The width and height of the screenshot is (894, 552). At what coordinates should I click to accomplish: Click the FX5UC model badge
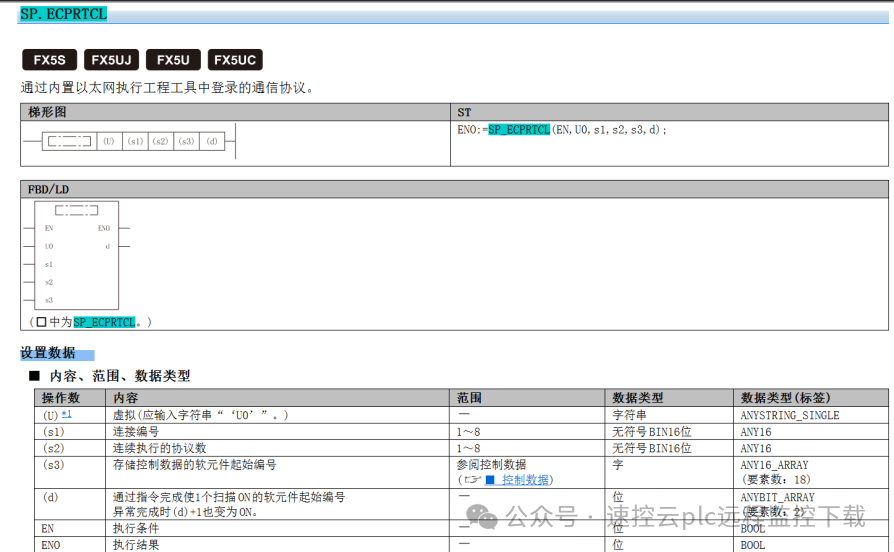coord(235,60)
